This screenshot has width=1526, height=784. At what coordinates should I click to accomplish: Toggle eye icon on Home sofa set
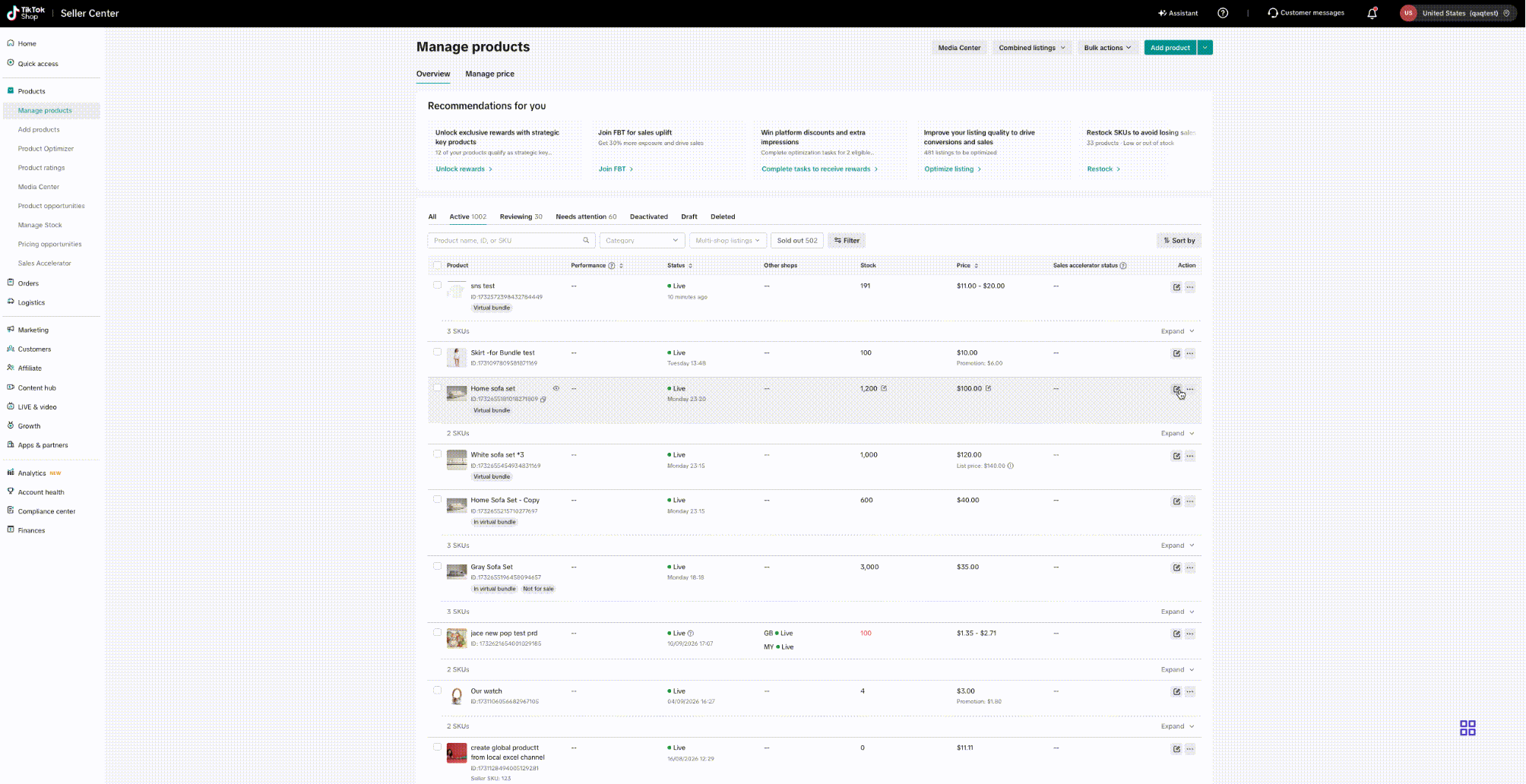coord(556,388)
